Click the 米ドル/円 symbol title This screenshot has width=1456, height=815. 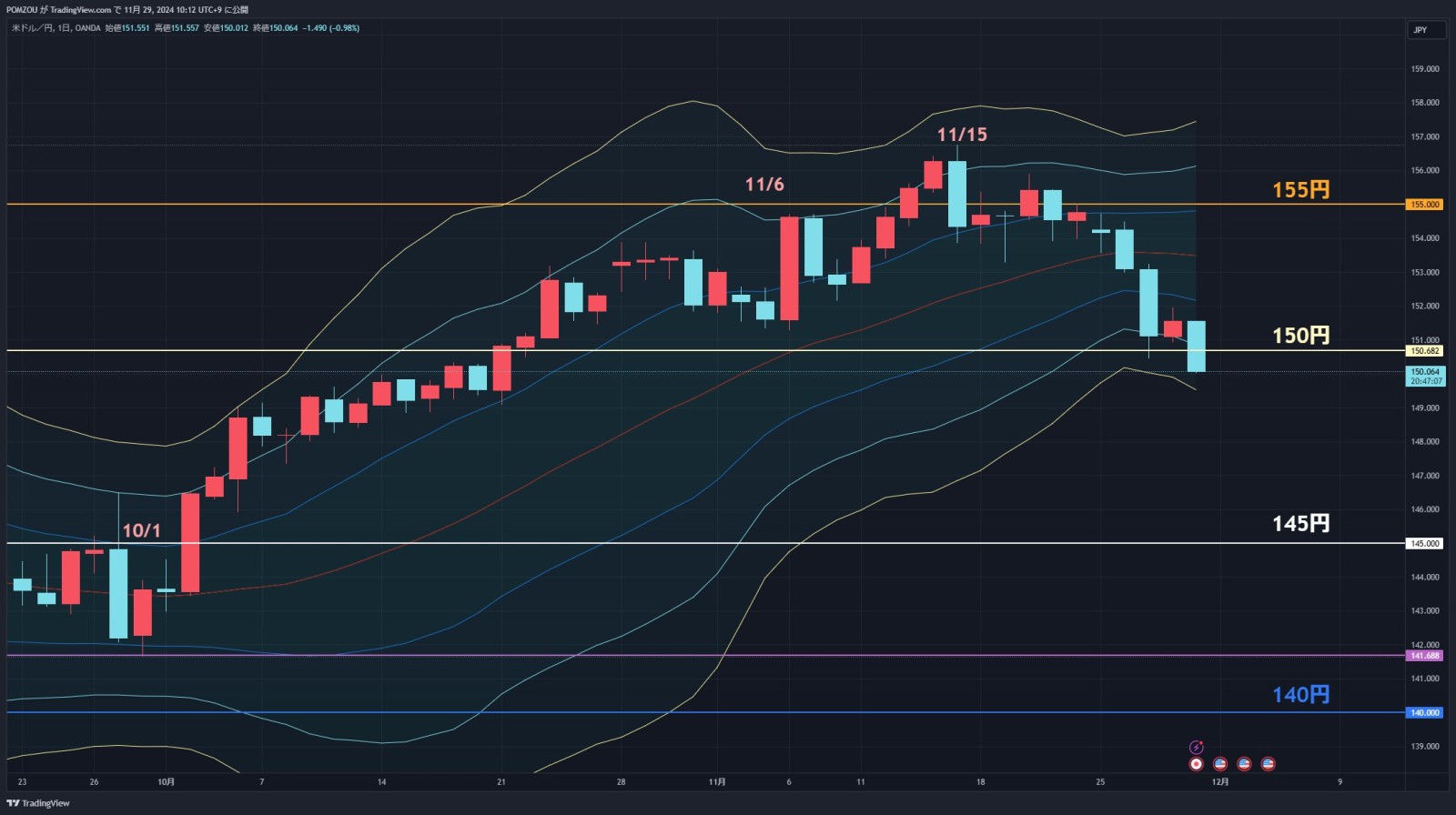(x=32, y=28)
